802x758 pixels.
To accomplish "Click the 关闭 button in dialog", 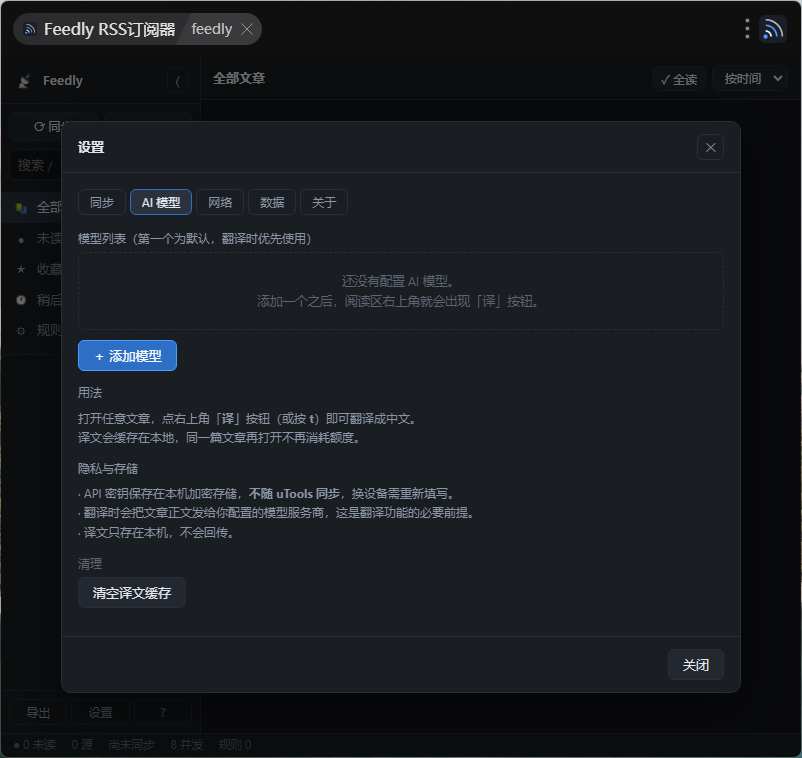I will [x=696, y=664].
